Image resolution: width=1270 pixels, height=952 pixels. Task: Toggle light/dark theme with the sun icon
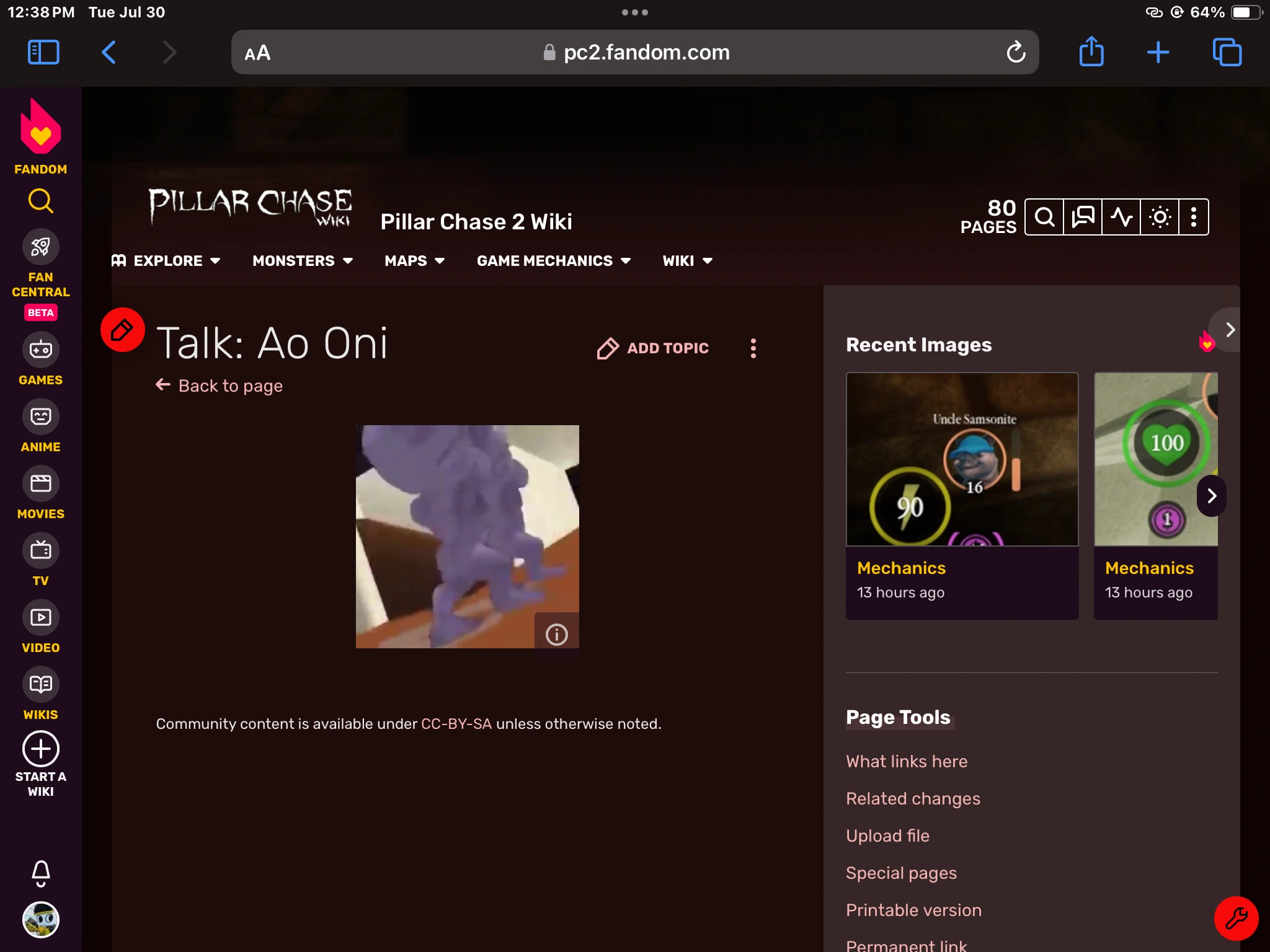point(1160,216)
